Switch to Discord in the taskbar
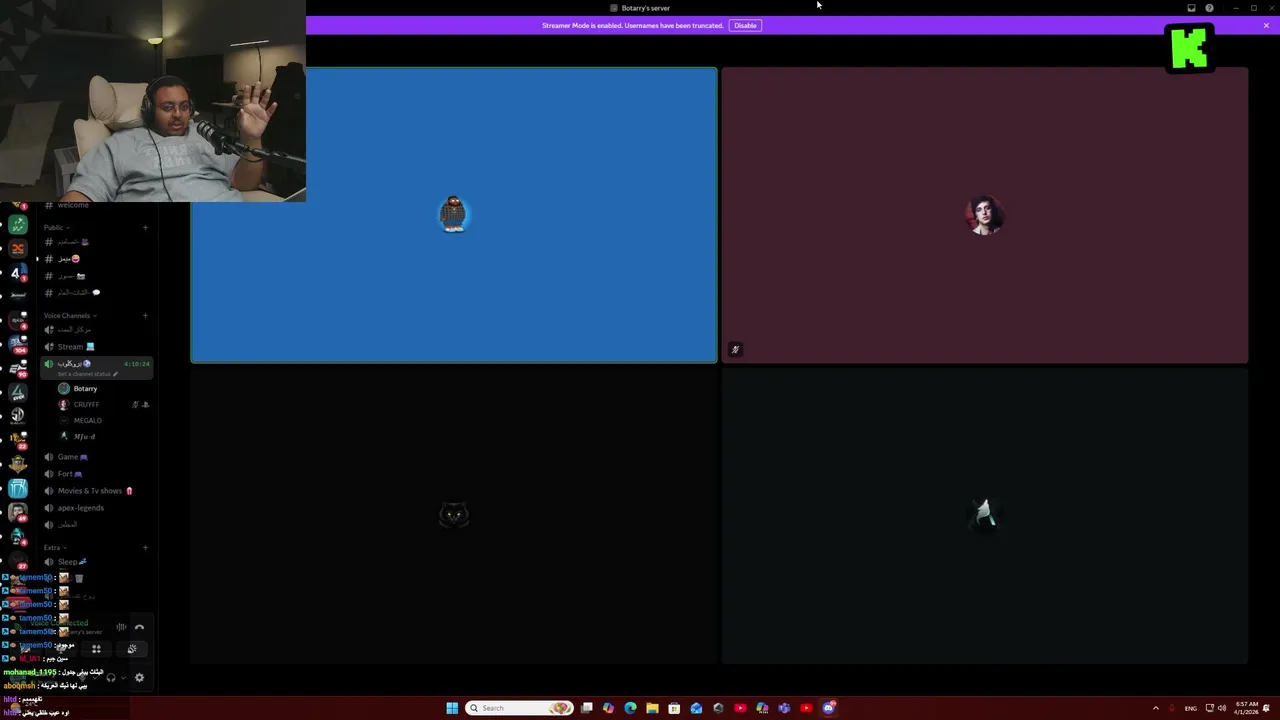The width and height of the screenshot is (1280, 720). coord(828,708)
